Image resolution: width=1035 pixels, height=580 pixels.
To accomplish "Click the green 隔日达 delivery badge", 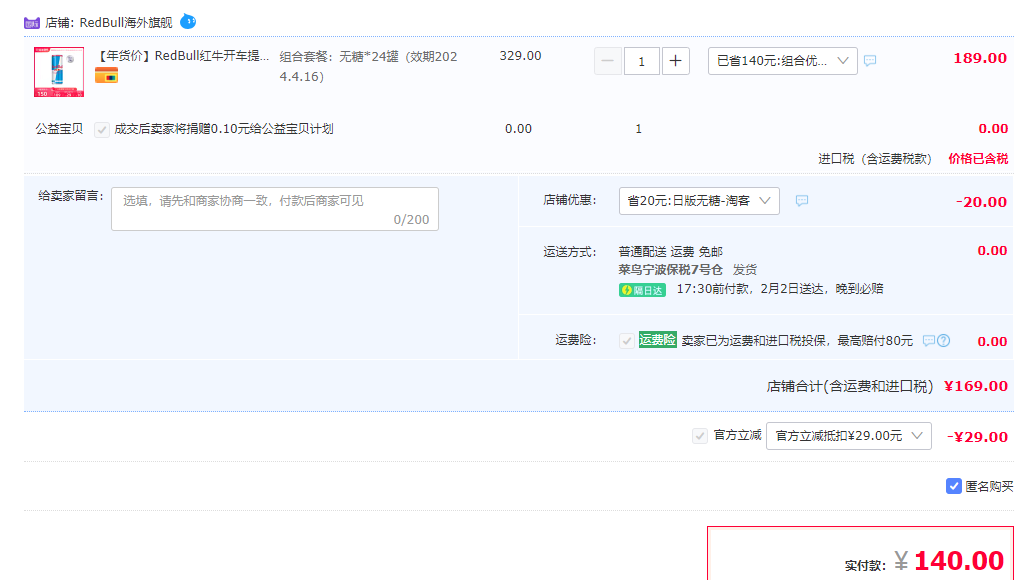I will point(642,290).
